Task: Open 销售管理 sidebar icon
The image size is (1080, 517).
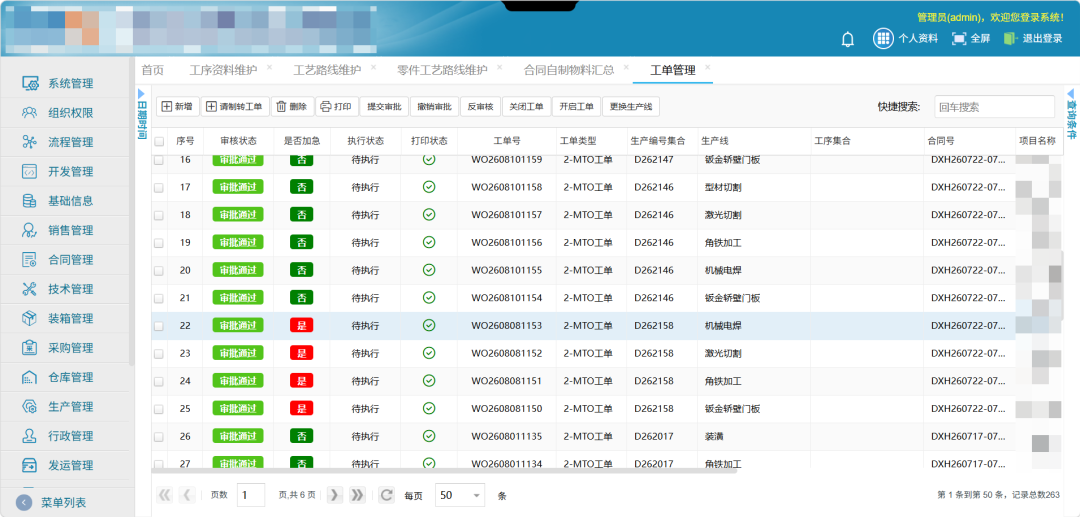Action: [30, 230]
